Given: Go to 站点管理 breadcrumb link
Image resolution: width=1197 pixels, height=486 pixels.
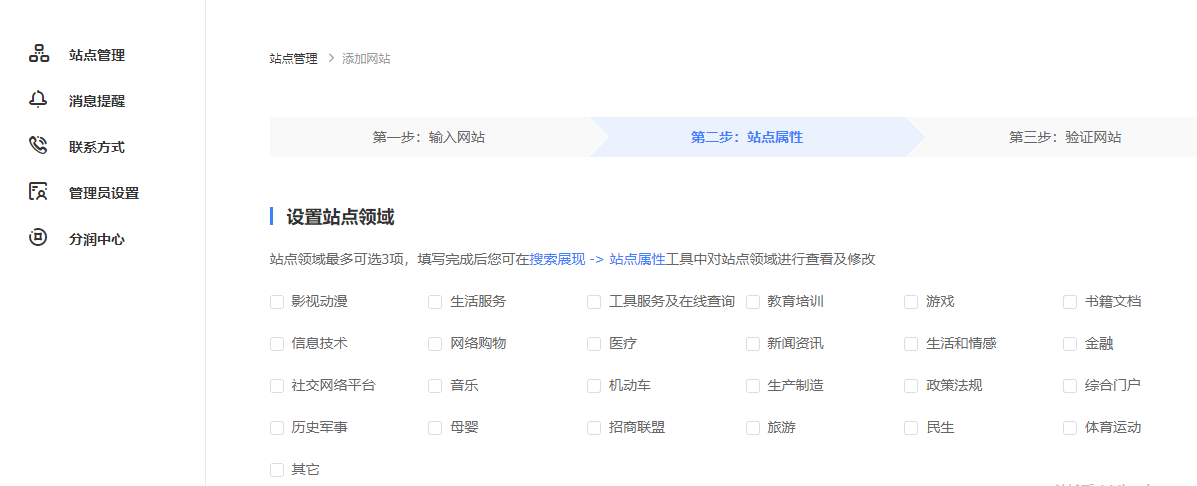Looking at the screenshot, I should [x=293, y=58].
